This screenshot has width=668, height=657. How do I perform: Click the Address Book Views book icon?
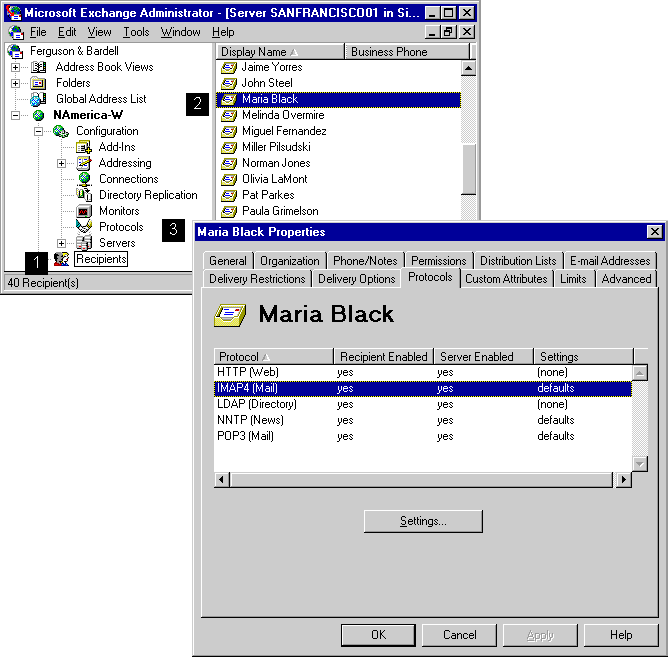pos(38,67)
